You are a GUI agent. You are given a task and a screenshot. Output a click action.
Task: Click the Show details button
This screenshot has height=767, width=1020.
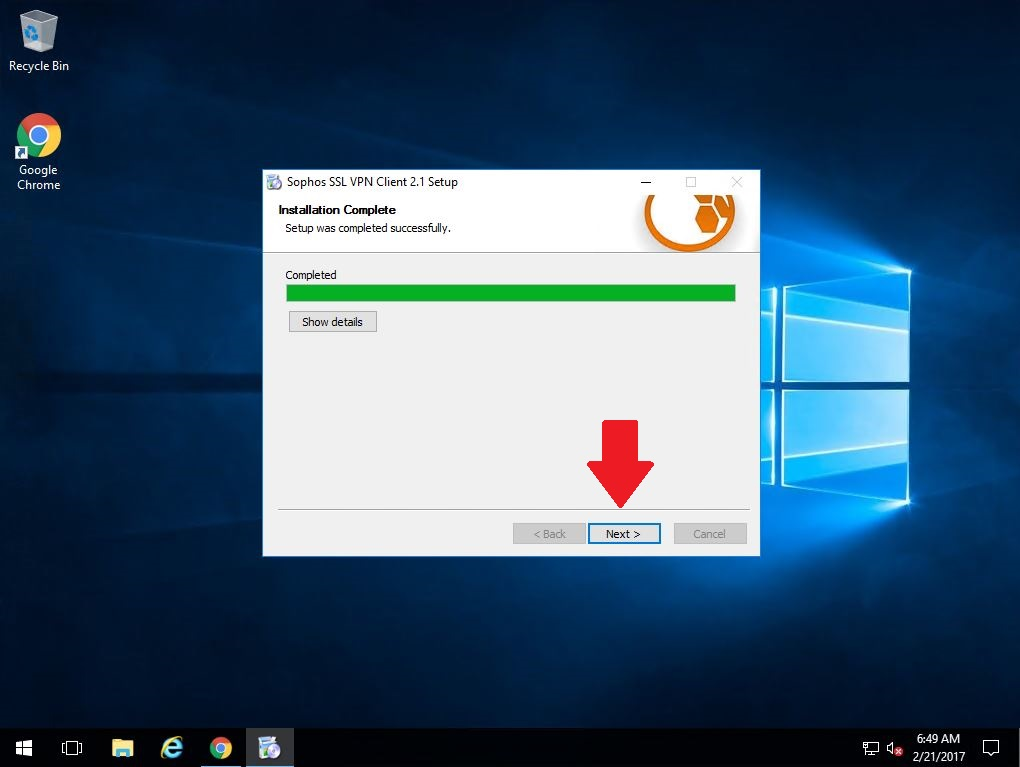[x=332, y=321]
